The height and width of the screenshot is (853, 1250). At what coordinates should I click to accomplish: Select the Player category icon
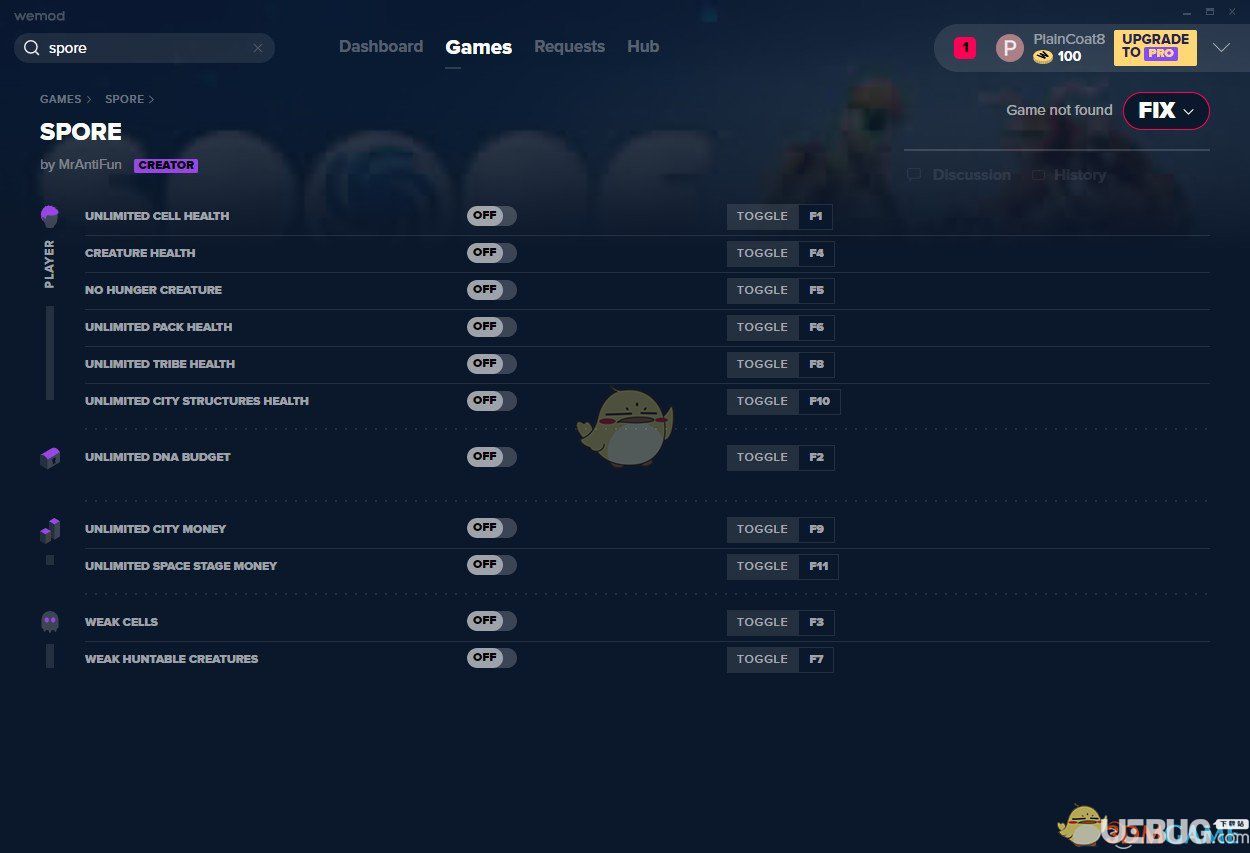click(49, 215)
